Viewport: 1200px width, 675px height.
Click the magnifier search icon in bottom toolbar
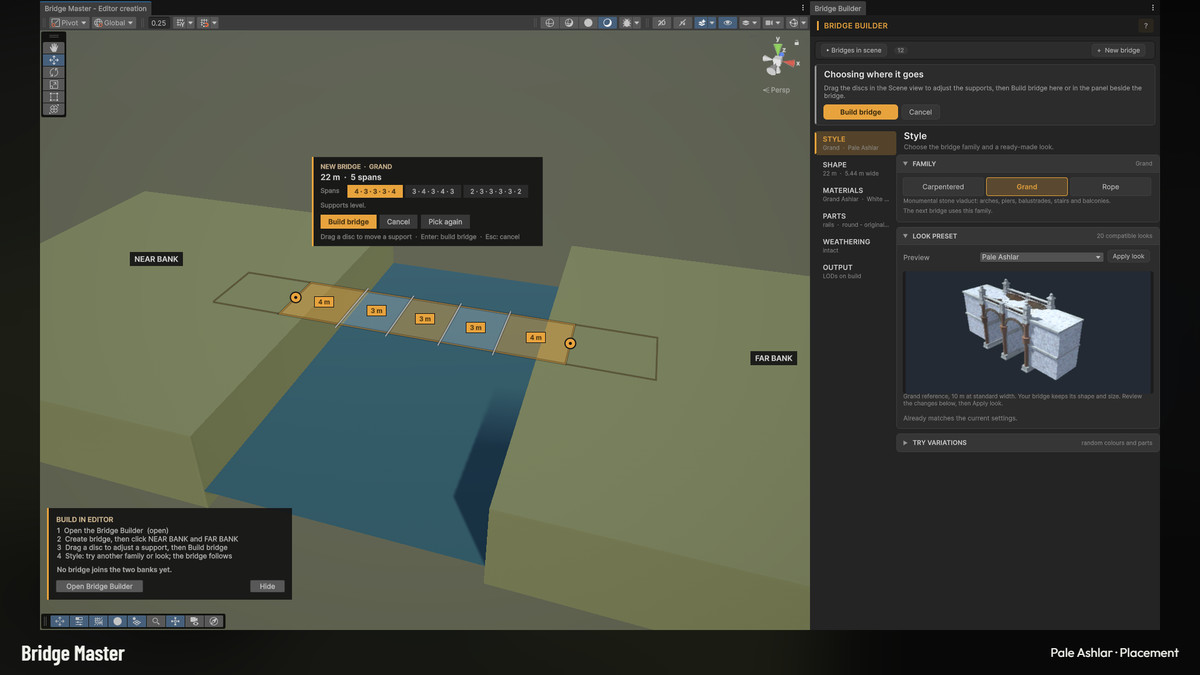tap(156, 621)
